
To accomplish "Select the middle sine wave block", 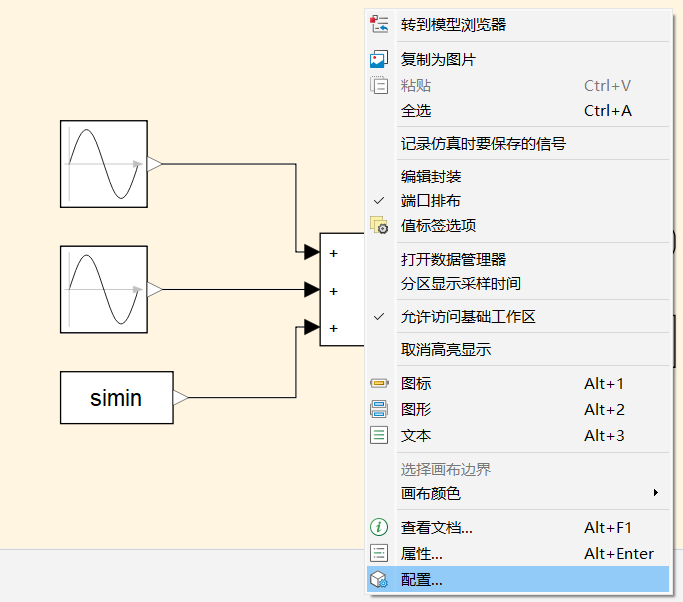I will click(104, 289).
